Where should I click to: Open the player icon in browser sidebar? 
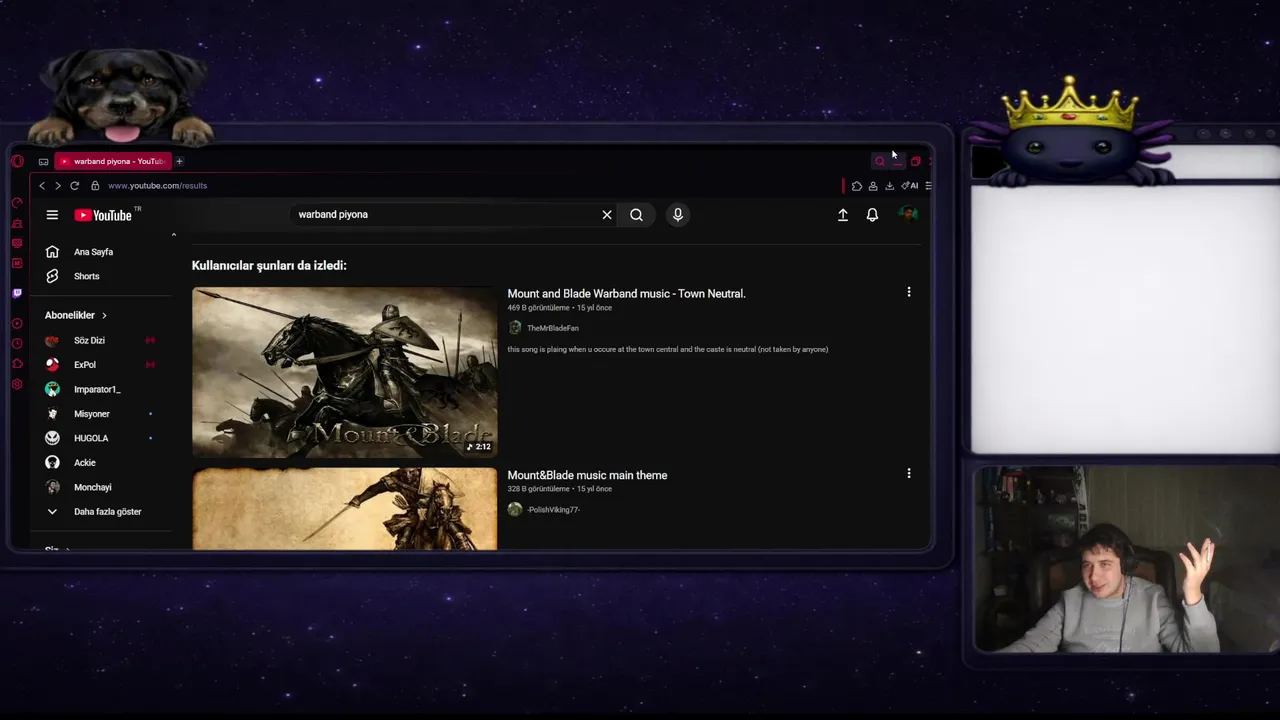[x=17, y=323]
